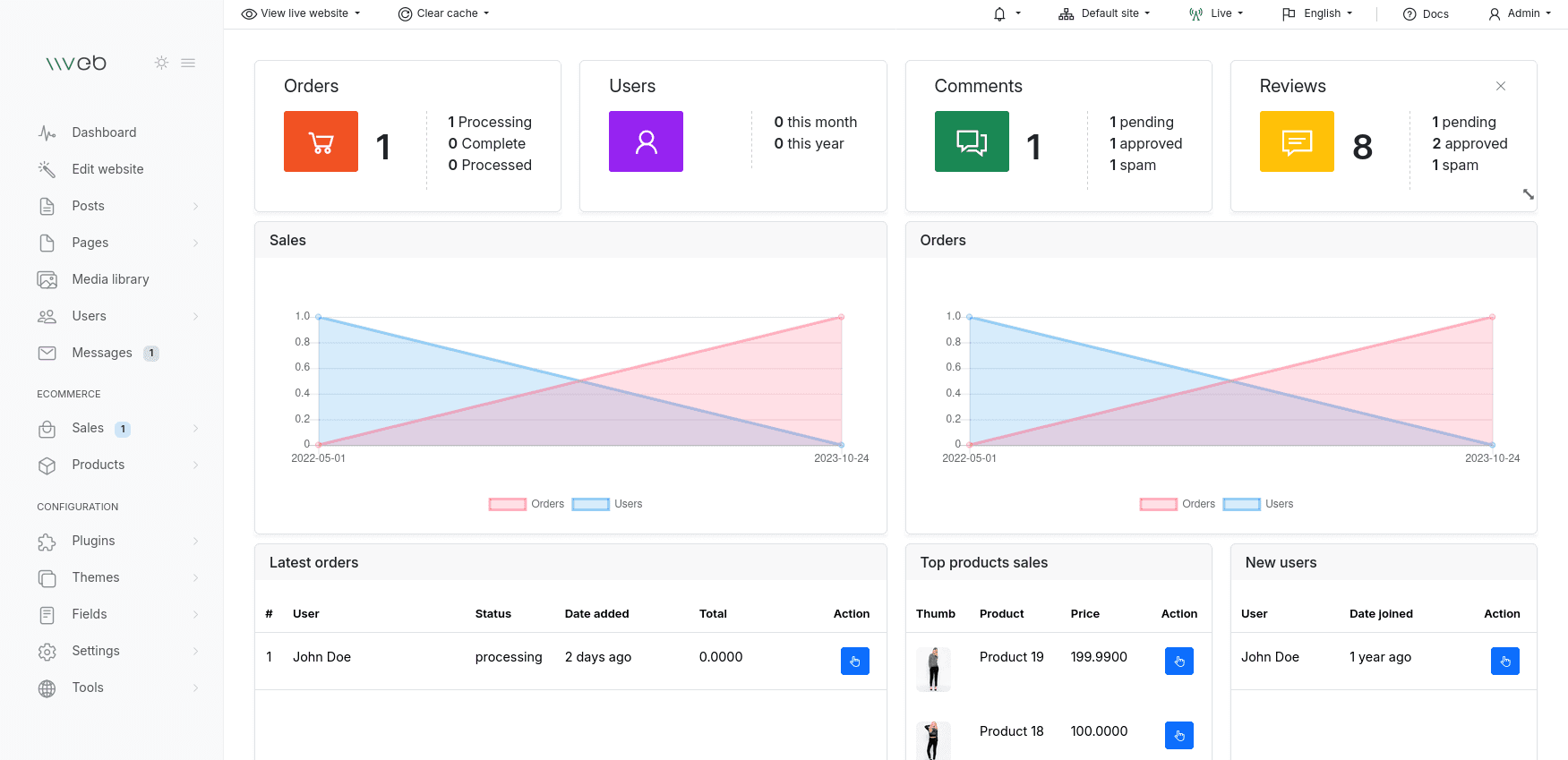Click the green Comments chat icon
This screenshot has width=1568, height=760.
(x=972, y=141)
